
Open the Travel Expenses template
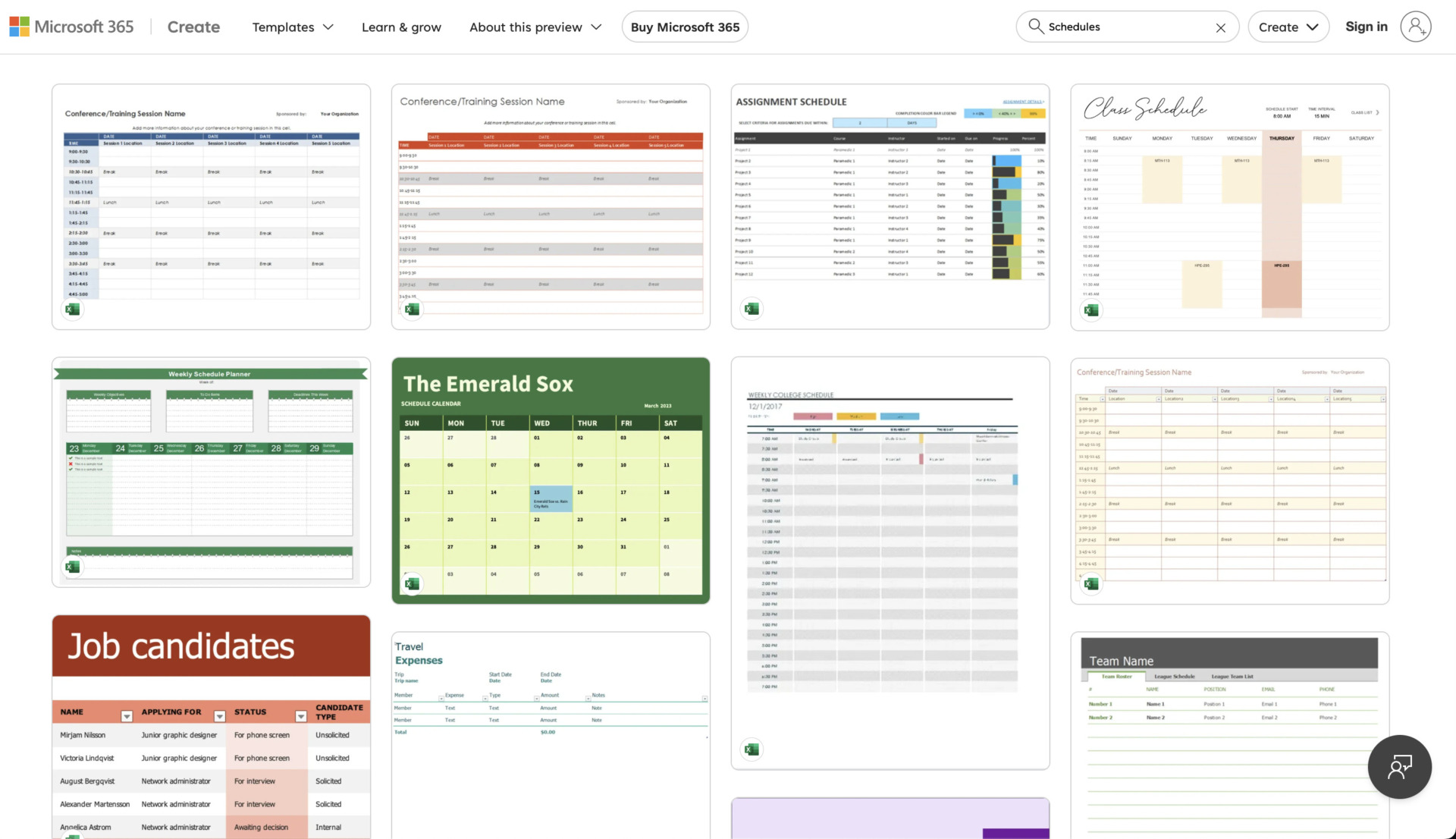[x=551, y=735]
